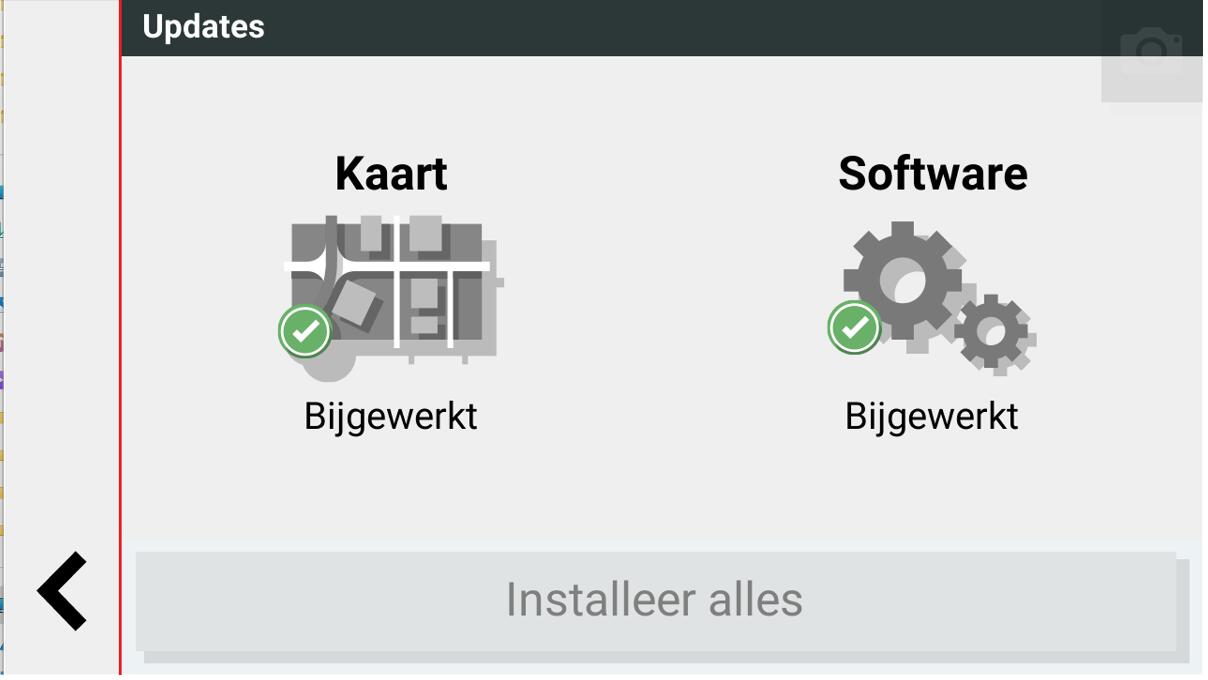Viewport: 1208px width, 680px height.
Task: Go back using the black left arrow
Action: [62, 591]
